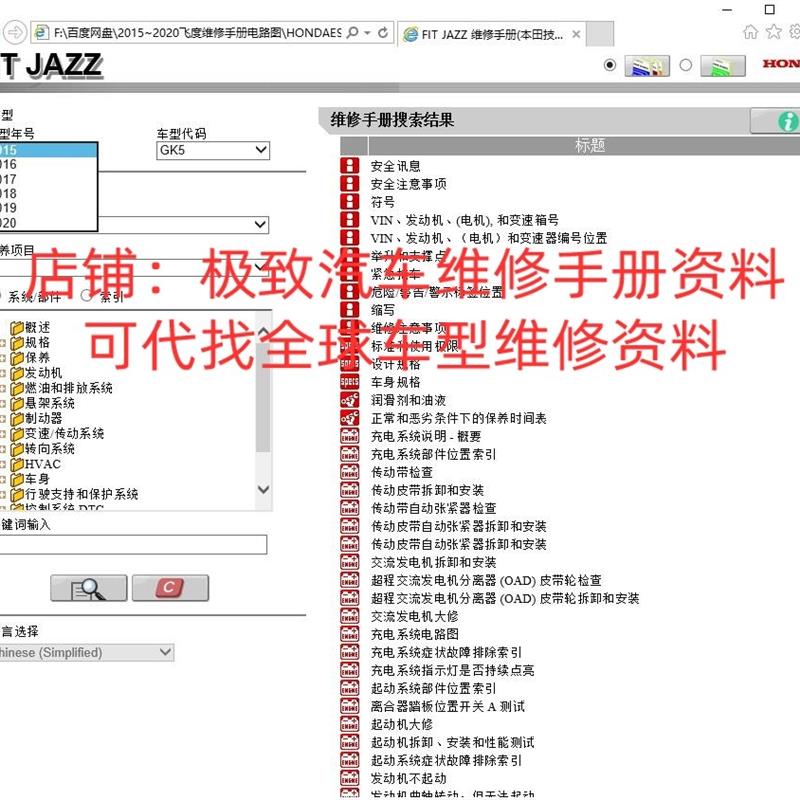Click the maintenance icon beside 润滑剂和油液
Image resolution: width=800 pixels, height=800 pixels.
349,400
